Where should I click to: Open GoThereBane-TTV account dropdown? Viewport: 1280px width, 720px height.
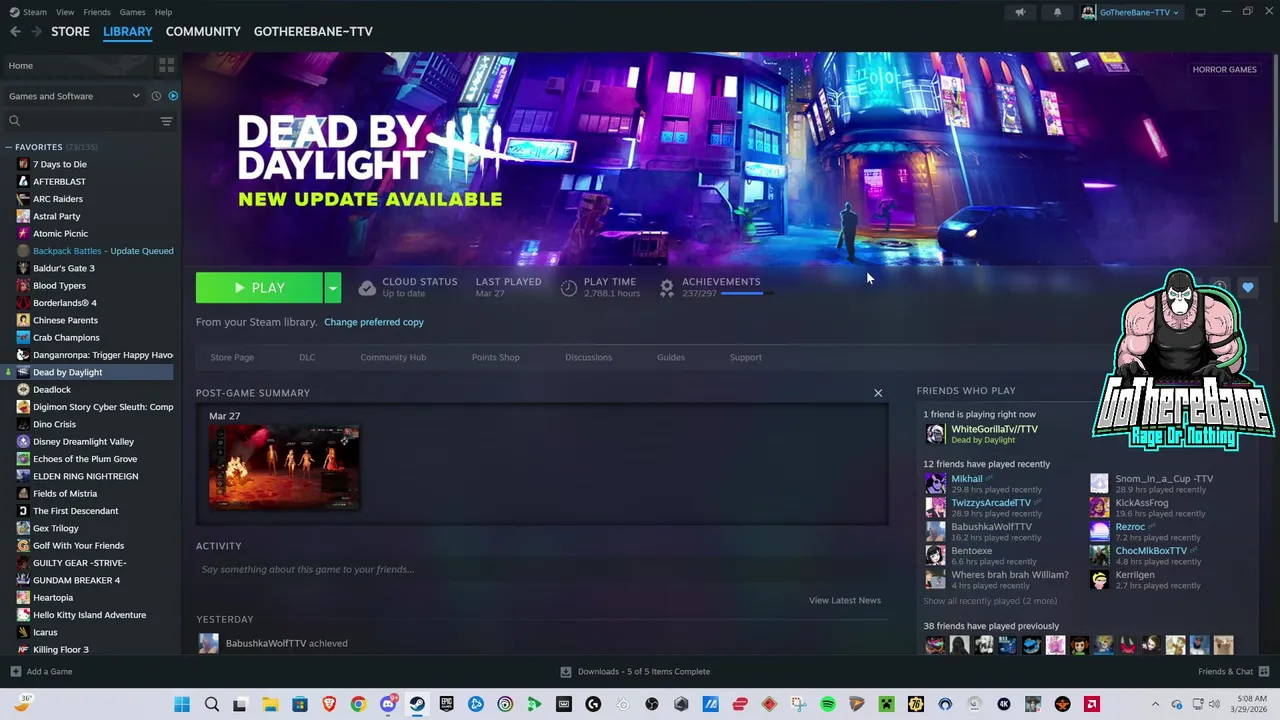click(1130, 12)
